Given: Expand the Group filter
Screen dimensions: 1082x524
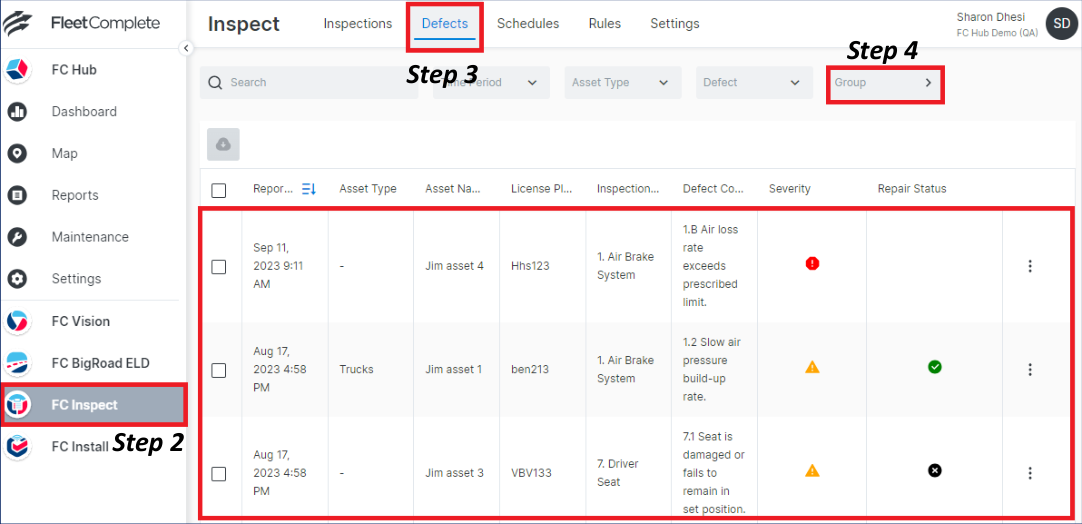Looking at the screenshot, I should [x=885, y=82].
